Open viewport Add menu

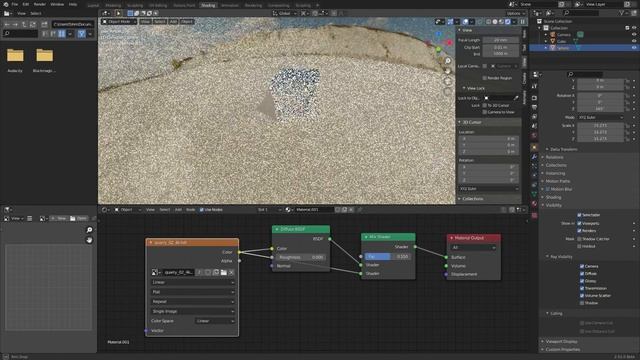173,21
